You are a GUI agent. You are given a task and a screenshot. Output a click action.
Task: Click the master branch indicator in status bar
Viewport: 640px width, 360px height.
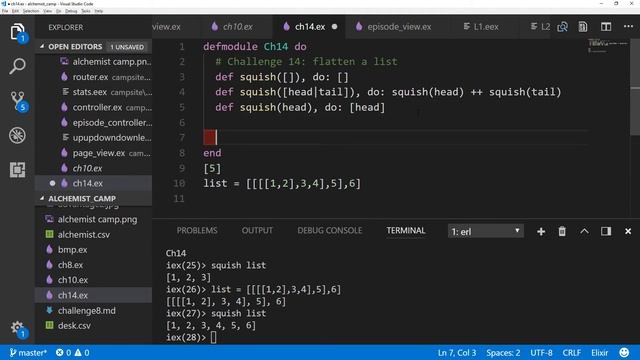[28, 353]
